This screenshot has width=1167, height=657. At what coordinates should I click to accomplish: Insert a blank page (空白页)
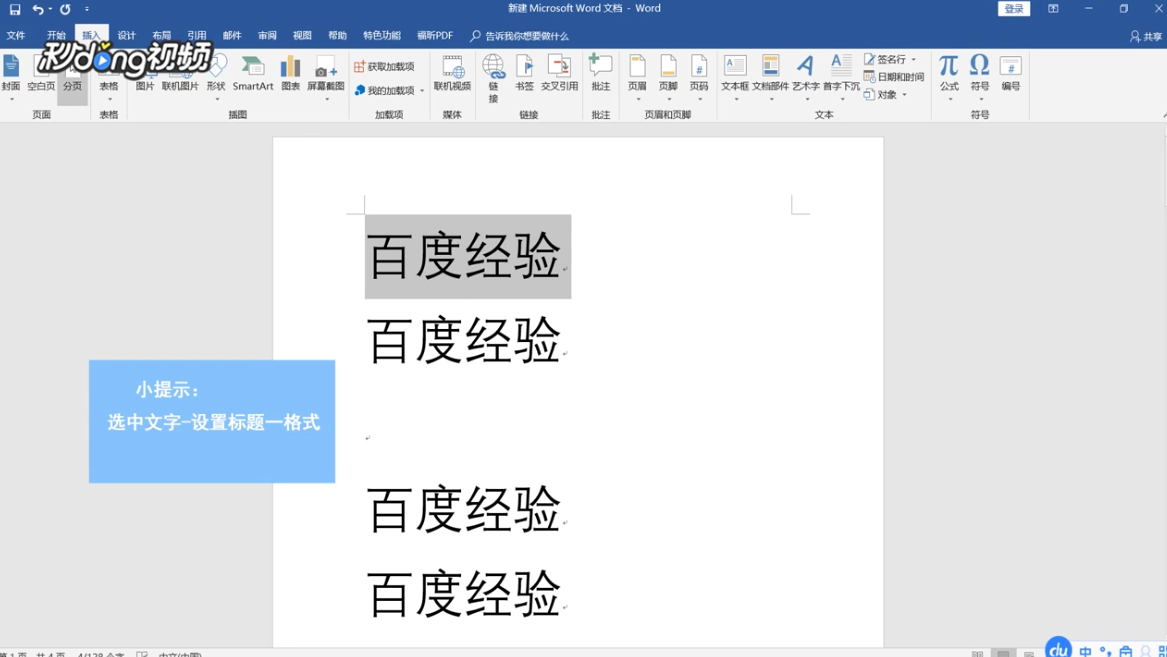point(41,73)
